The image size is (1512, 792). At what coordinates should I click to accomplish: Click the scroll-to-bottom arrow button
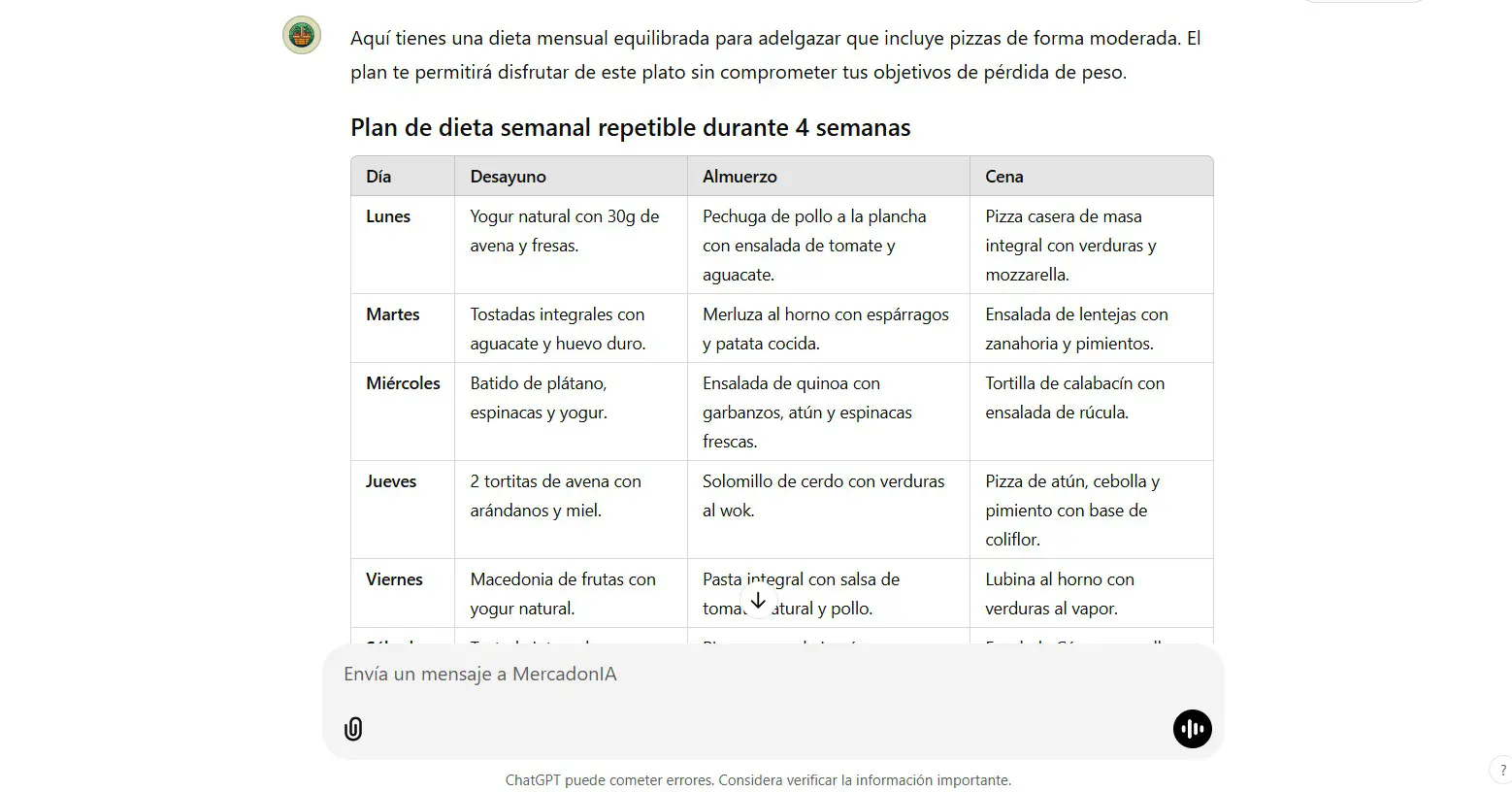point(758,601)
